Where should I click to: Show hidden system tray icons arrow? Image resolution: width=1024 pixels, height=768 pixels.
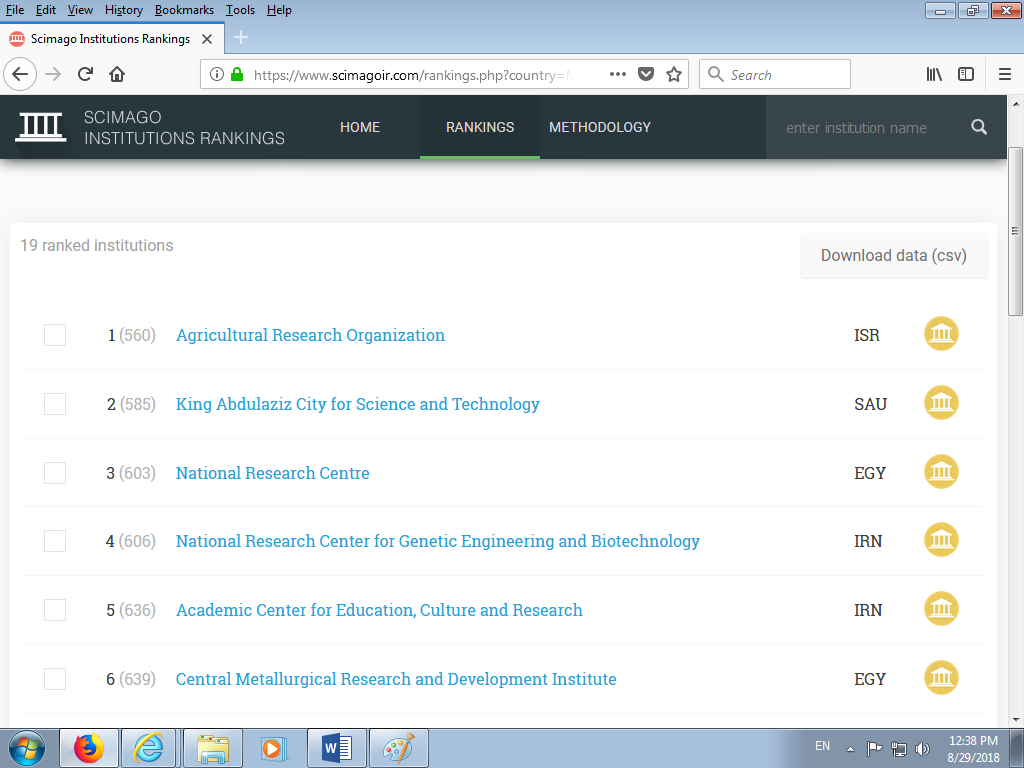[850, 748]
